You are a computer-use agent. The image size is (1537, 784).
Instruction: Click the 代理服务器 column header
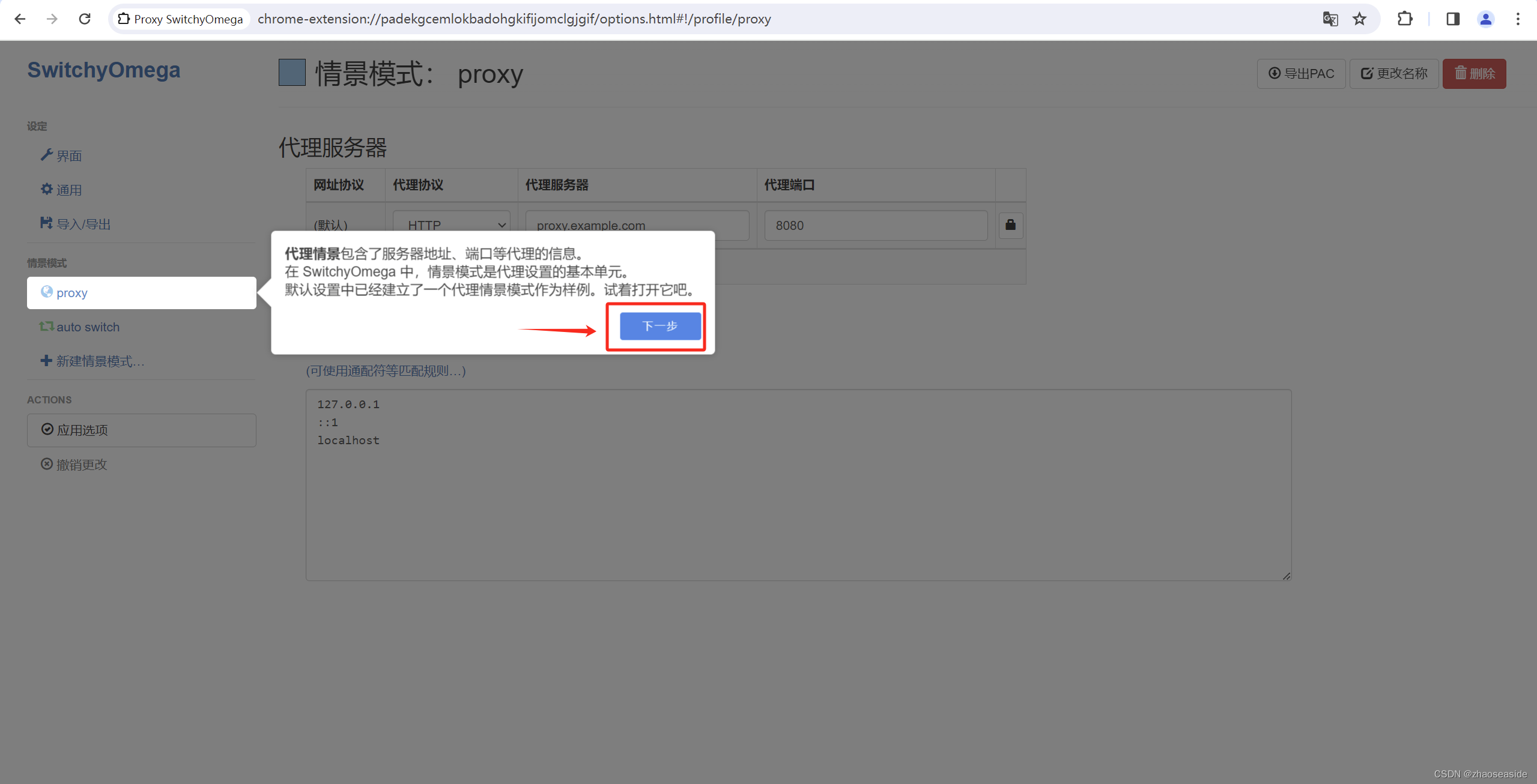click(557, 185)
